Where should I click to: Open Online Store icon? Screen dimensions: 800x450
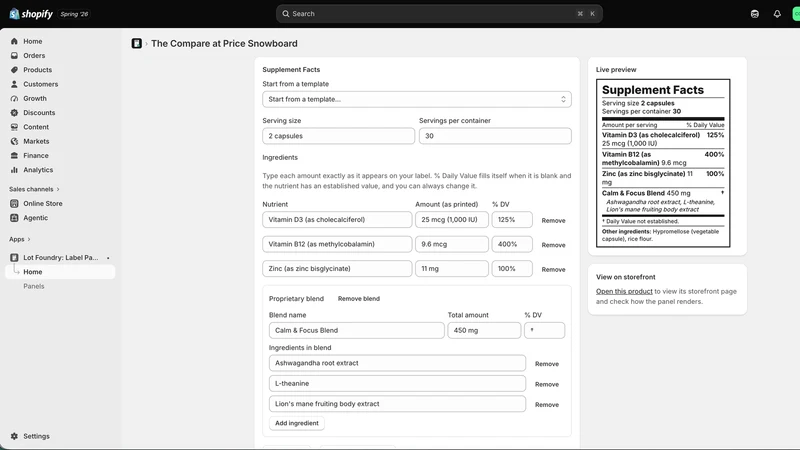[14, 204]
